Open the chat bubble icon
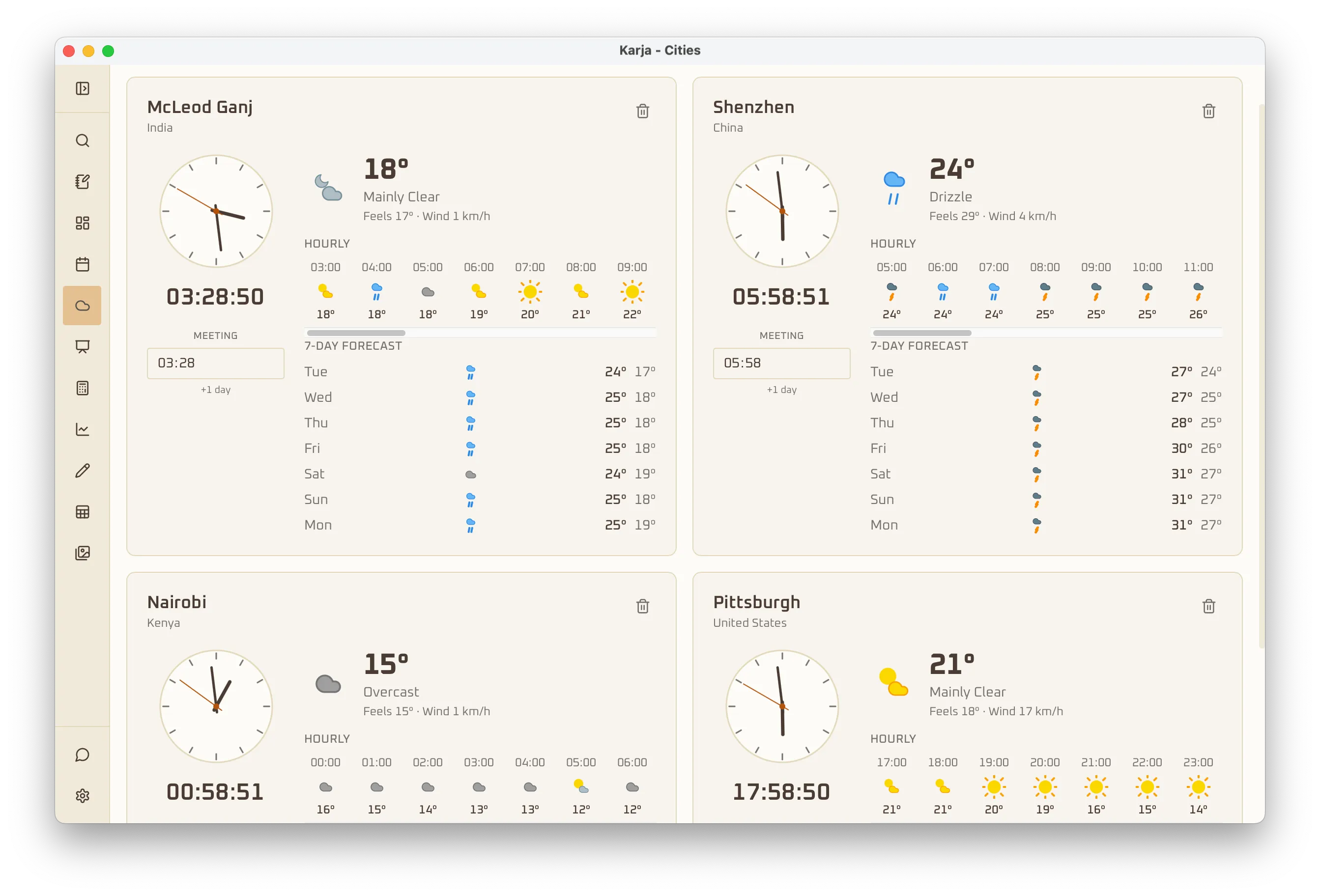Image resolution: width=1320 pixels, height=896 pixels. click(x=83, y=755)
